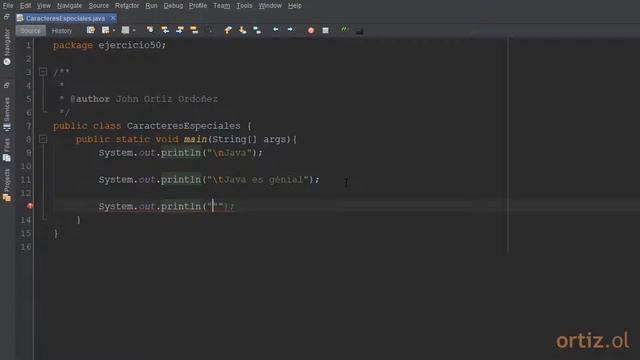Open the minimized Projects panel

pyautogui.click(x=7, y=185)
